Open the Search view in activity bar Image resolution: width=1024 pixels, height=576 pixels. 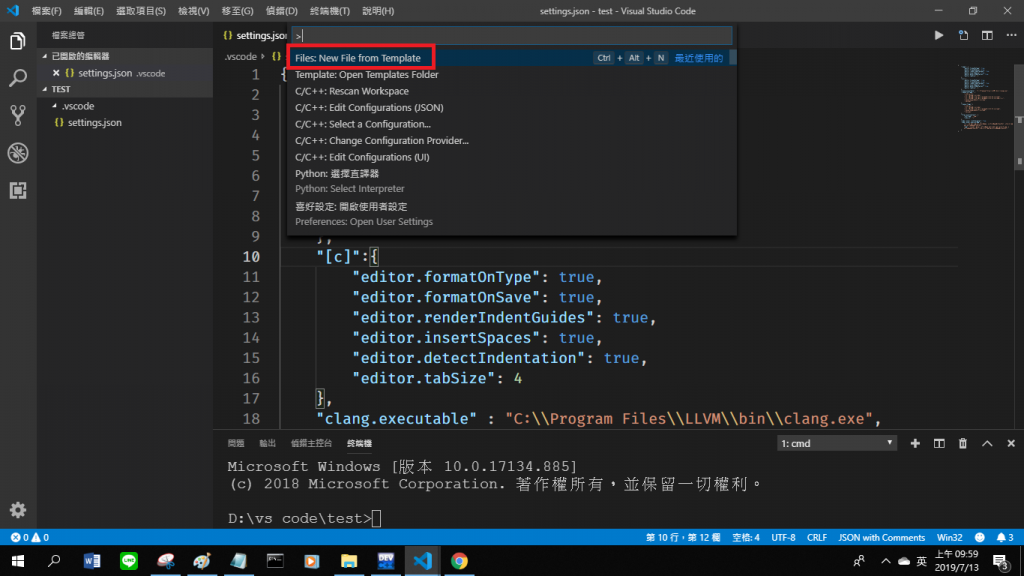click(x=18, y=78)
